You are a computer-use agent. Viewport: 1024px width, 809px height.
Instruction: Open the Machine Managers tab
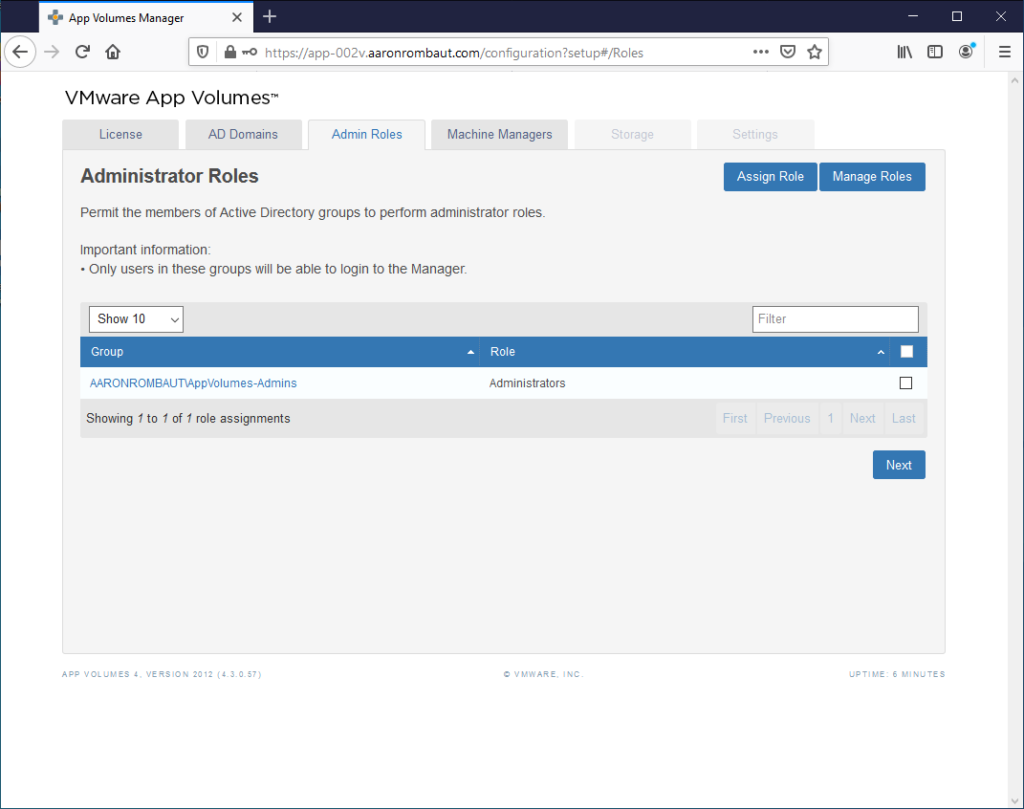click(499, 134)
